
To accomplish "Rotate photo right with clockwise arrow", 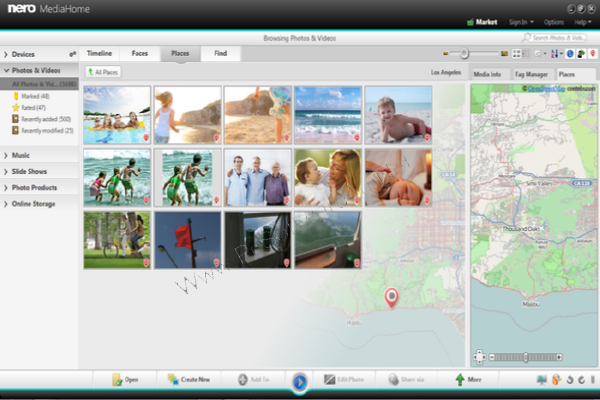I will [x=582, y=380].
